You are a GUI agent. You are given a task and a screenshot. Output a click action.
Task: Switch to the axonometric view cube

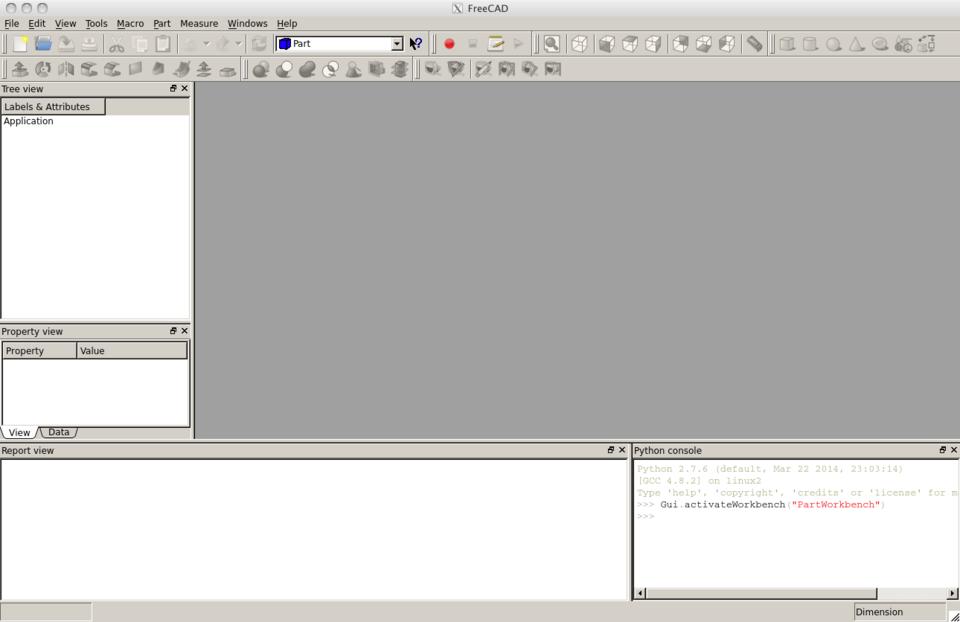580,44
